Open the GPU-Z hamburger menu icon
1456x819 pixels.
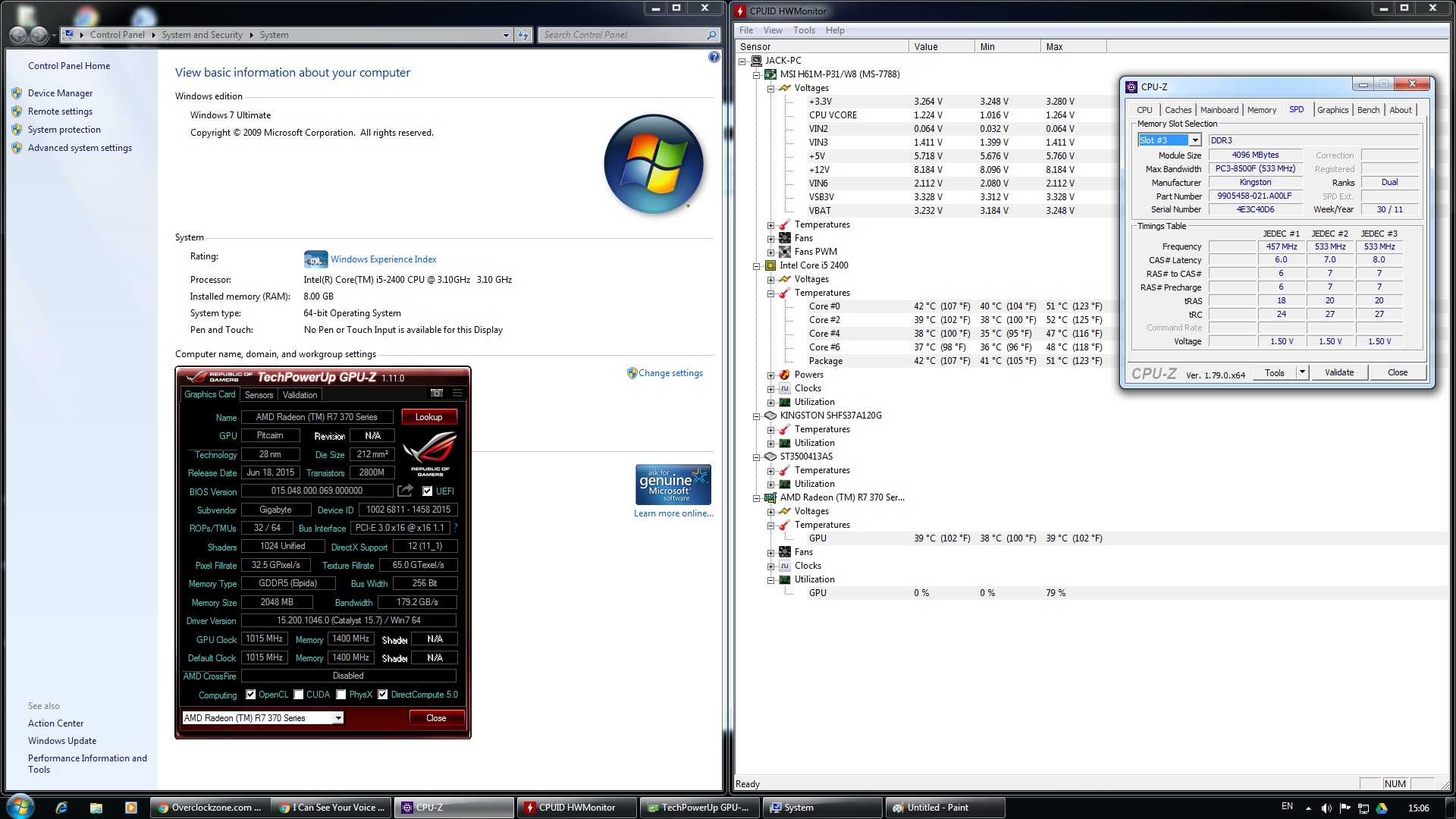[x=457, y=393]
